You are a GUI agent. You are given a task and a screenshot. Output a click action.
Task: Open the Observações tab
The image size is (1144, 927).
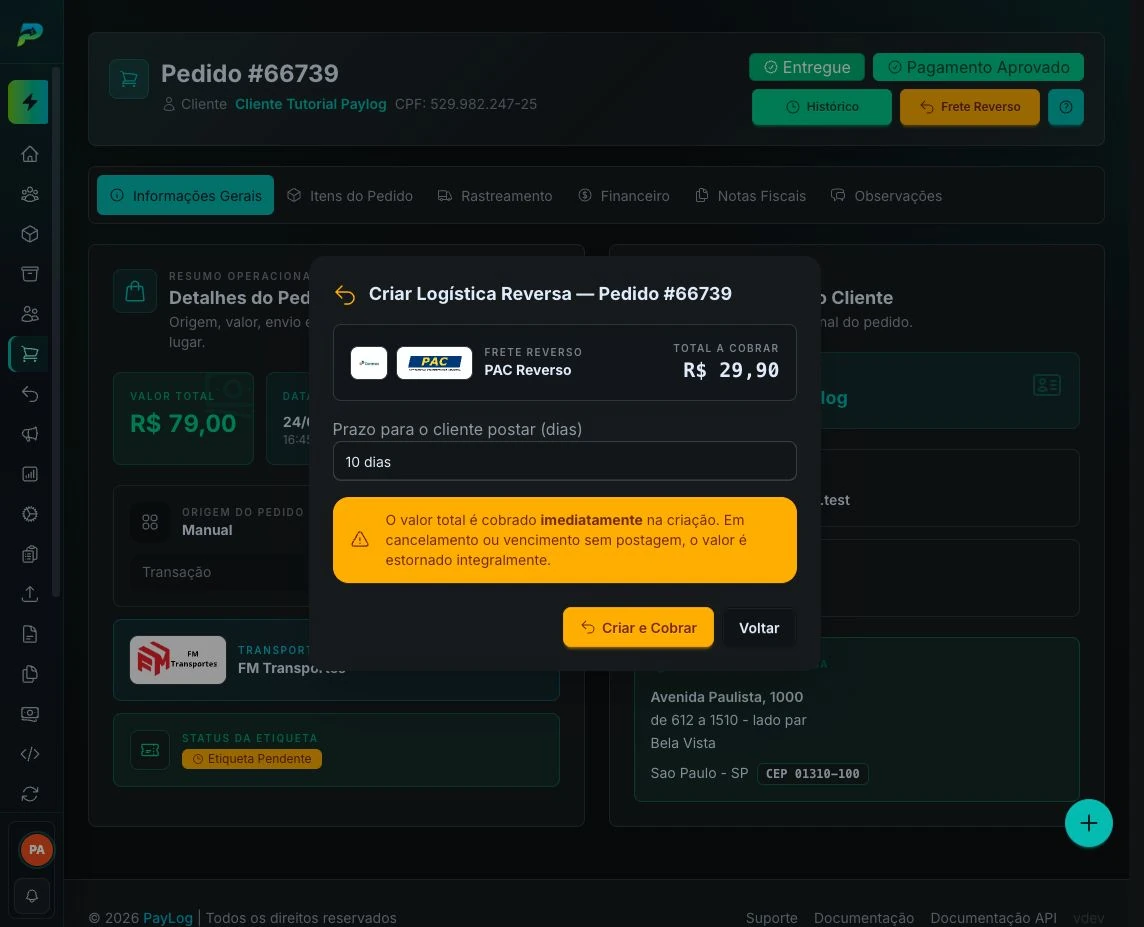tap(886, 195)
